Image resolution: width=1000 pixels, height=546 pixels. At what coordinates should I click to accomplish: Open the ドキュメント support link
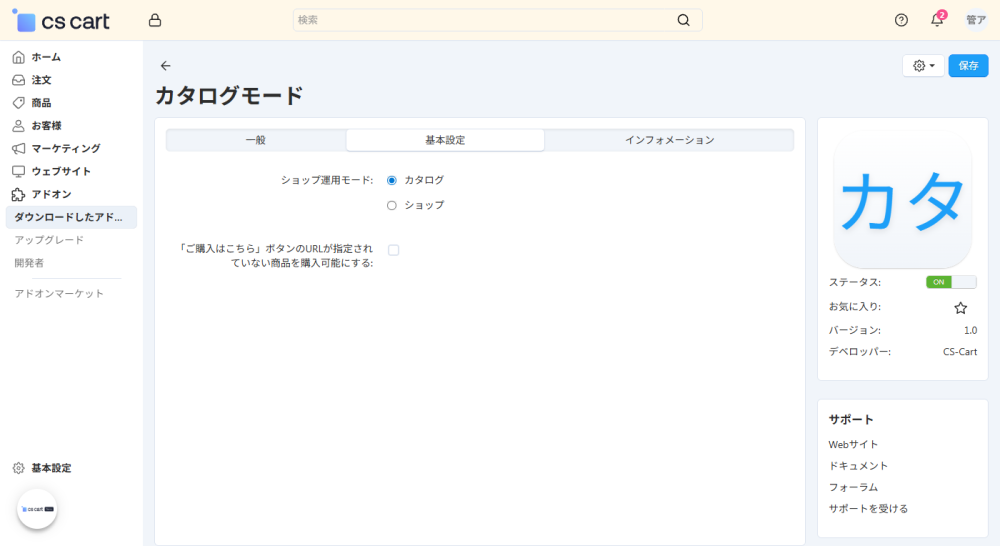click(858, 466)
